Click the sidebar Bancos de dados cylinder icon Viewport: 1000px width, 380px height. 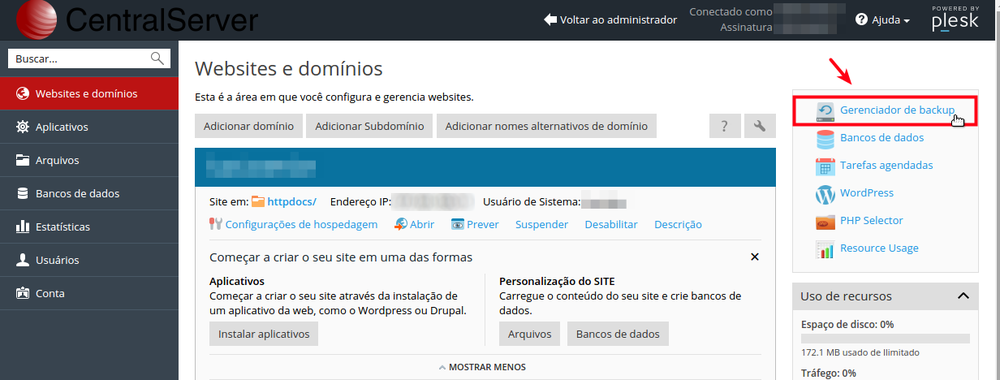pyautogui.click(x=22, y=193)
